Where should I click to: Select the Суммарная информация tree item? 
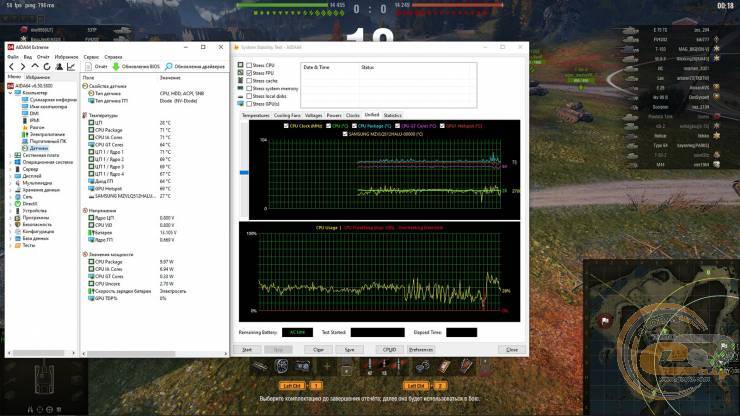(x=53, y=100)
